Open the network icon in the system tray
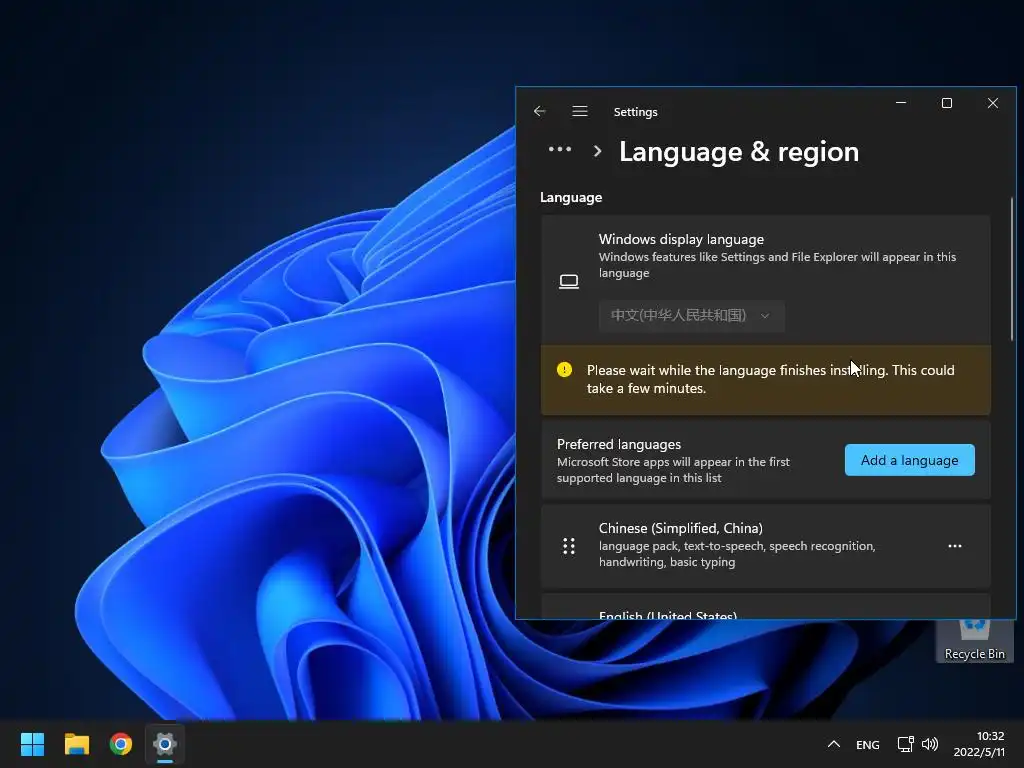 coord(905,744)
